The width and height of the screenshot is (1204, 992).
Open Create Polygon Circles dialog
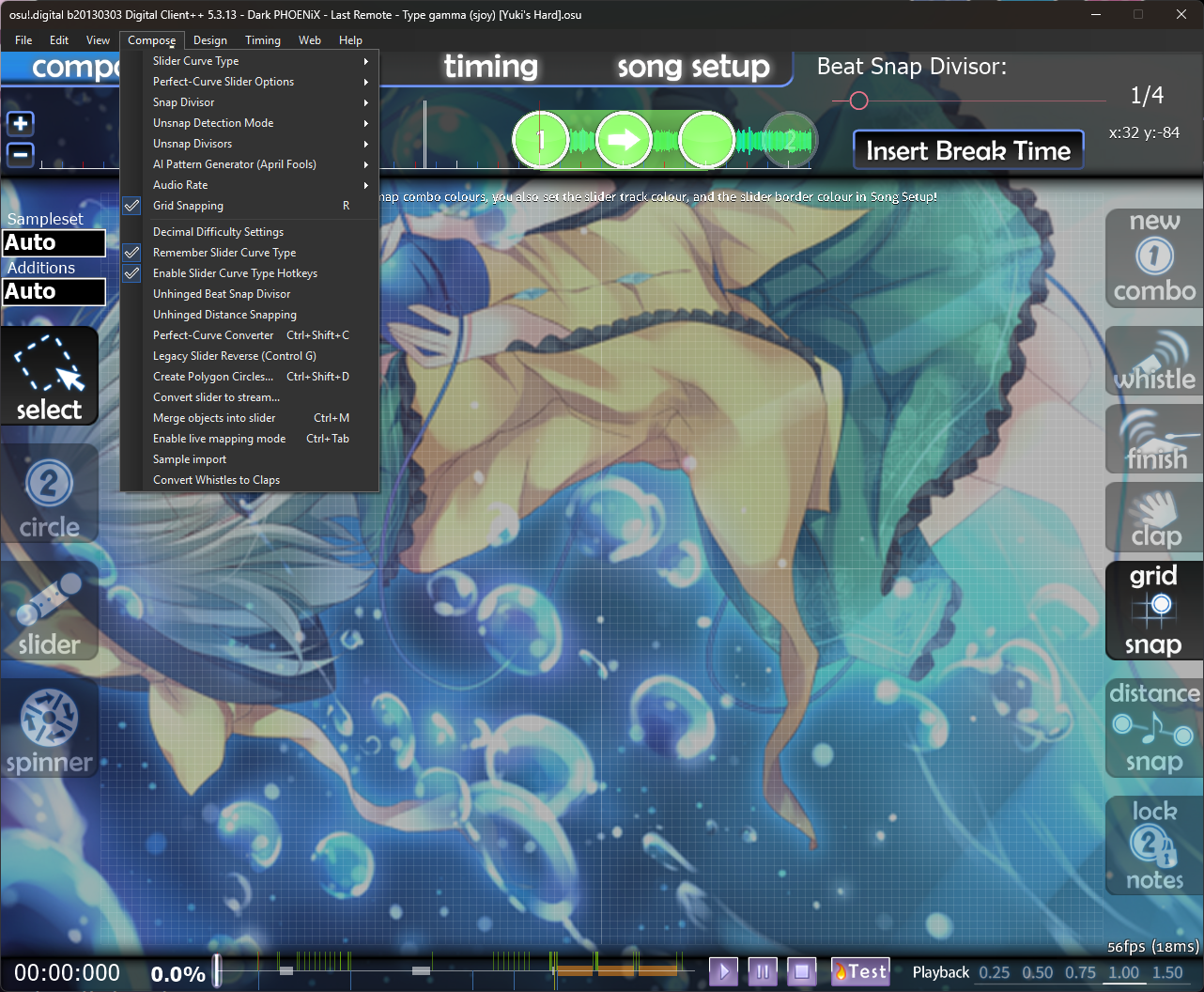[250, 377]
